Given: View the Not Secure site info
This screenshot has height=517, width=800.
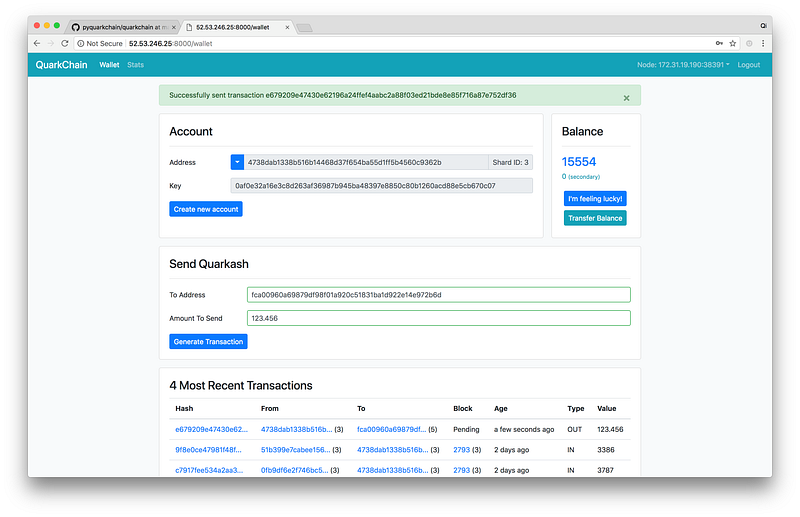Looking at the screenshot, I should (100, 43).
